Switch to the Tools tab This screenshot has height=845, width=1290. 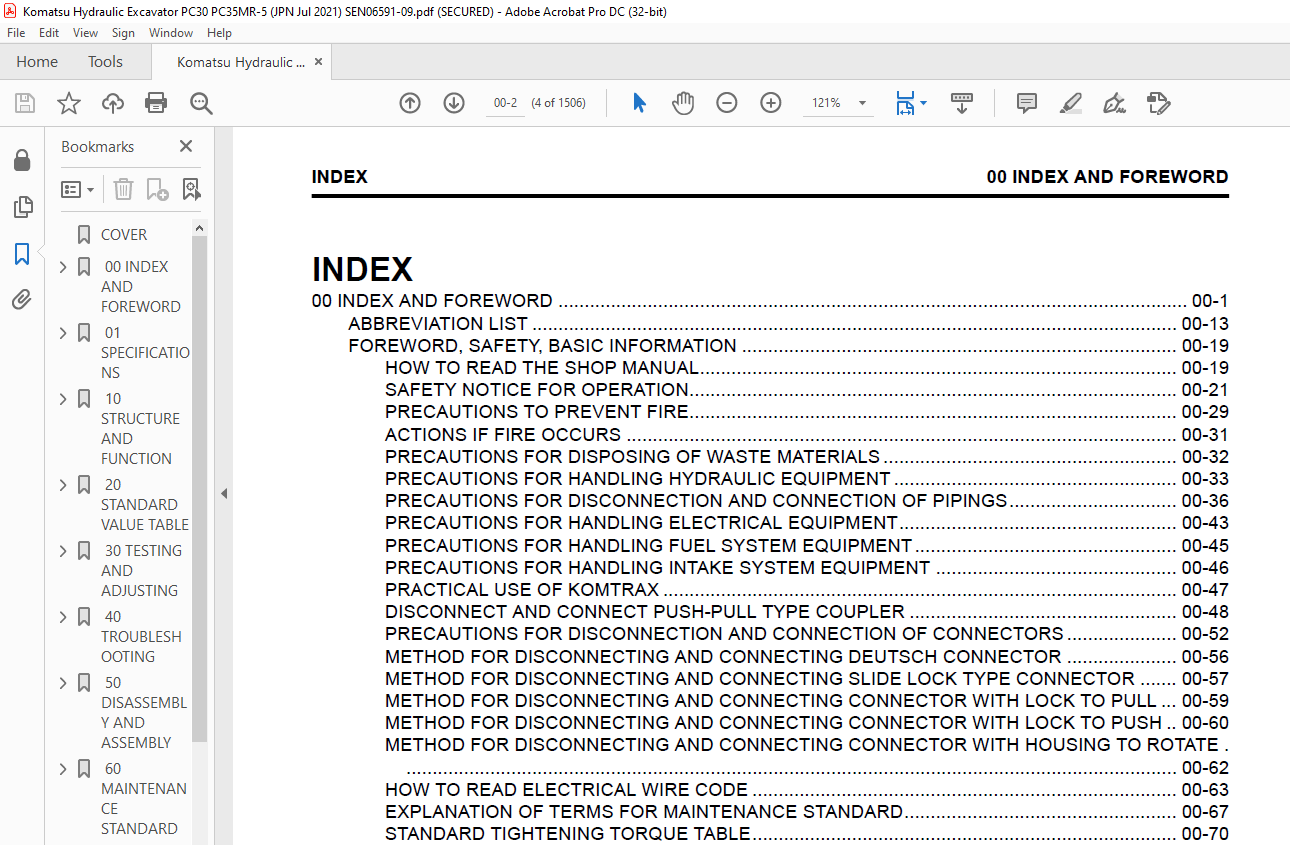click(105, 62)
